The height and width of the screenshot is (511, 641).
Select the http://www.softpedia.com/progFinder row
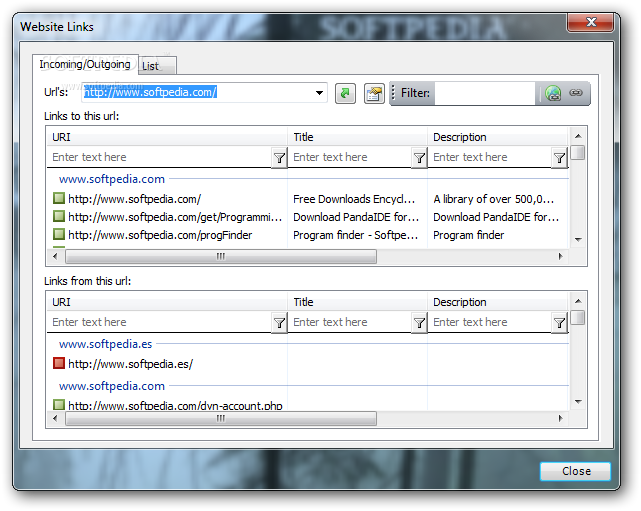click(307, 235)
